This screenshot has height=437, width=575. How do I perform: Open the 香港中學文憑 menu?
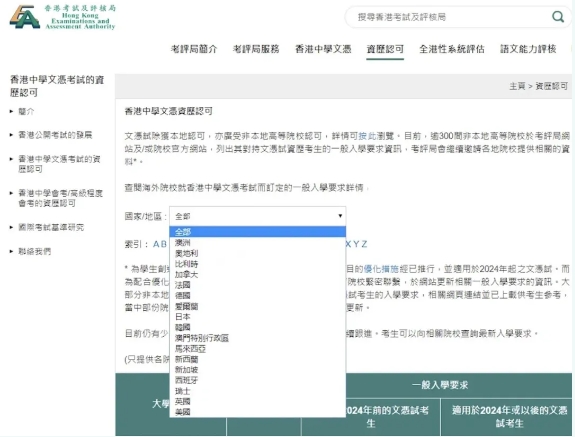323,49
